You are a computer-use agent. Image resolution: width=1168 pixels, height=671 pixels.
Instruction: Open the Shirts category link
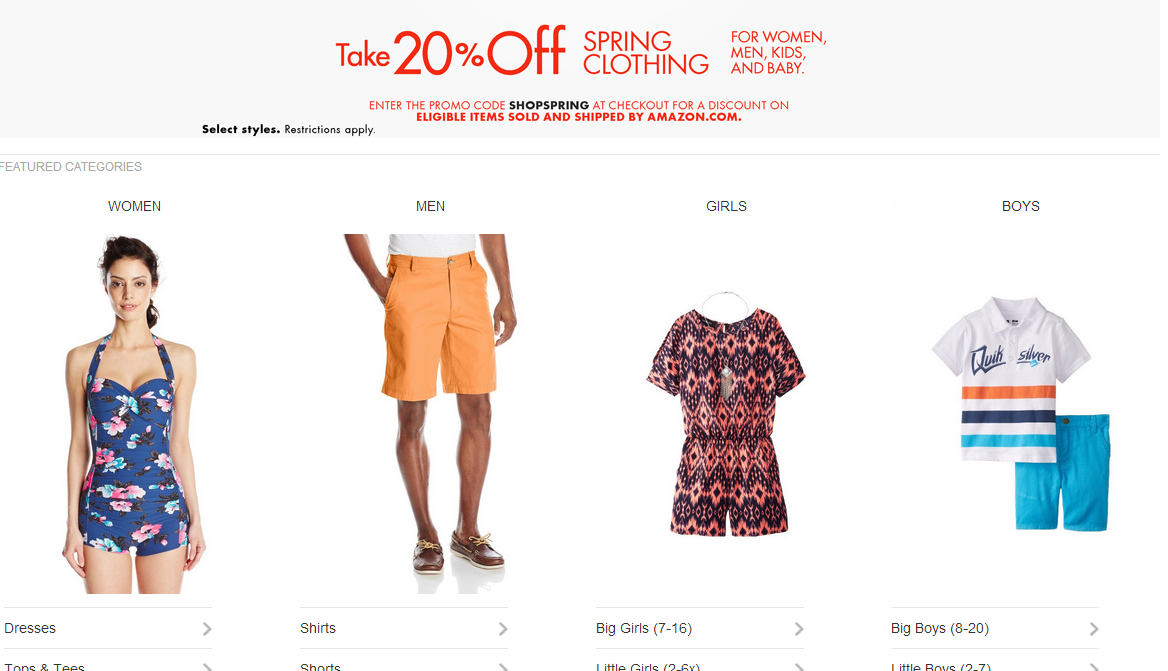coord(318,629)
